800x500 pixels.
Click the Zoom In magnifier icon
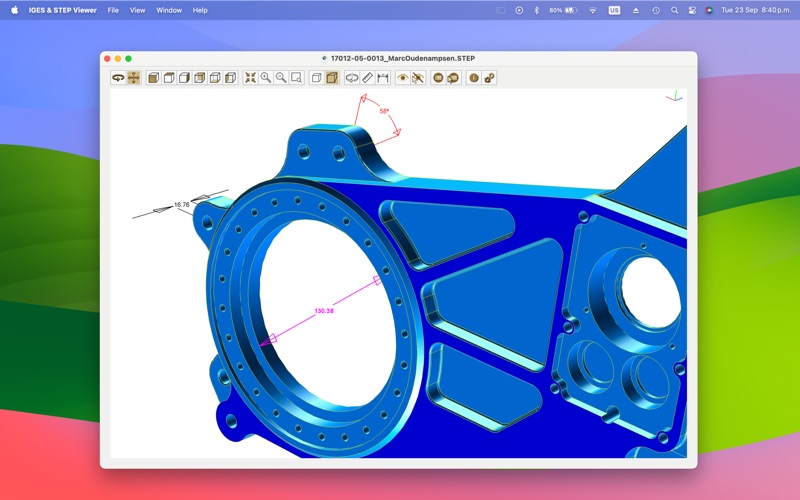pyautogui.click(x=265, y=78)
